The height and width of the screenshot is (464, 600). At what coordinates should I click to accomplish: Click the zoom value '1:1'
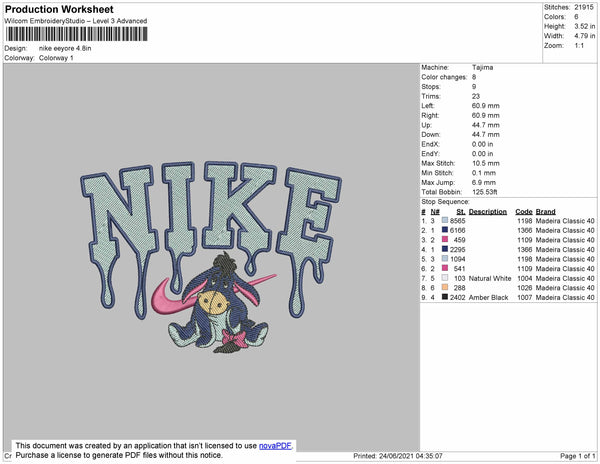579,46
